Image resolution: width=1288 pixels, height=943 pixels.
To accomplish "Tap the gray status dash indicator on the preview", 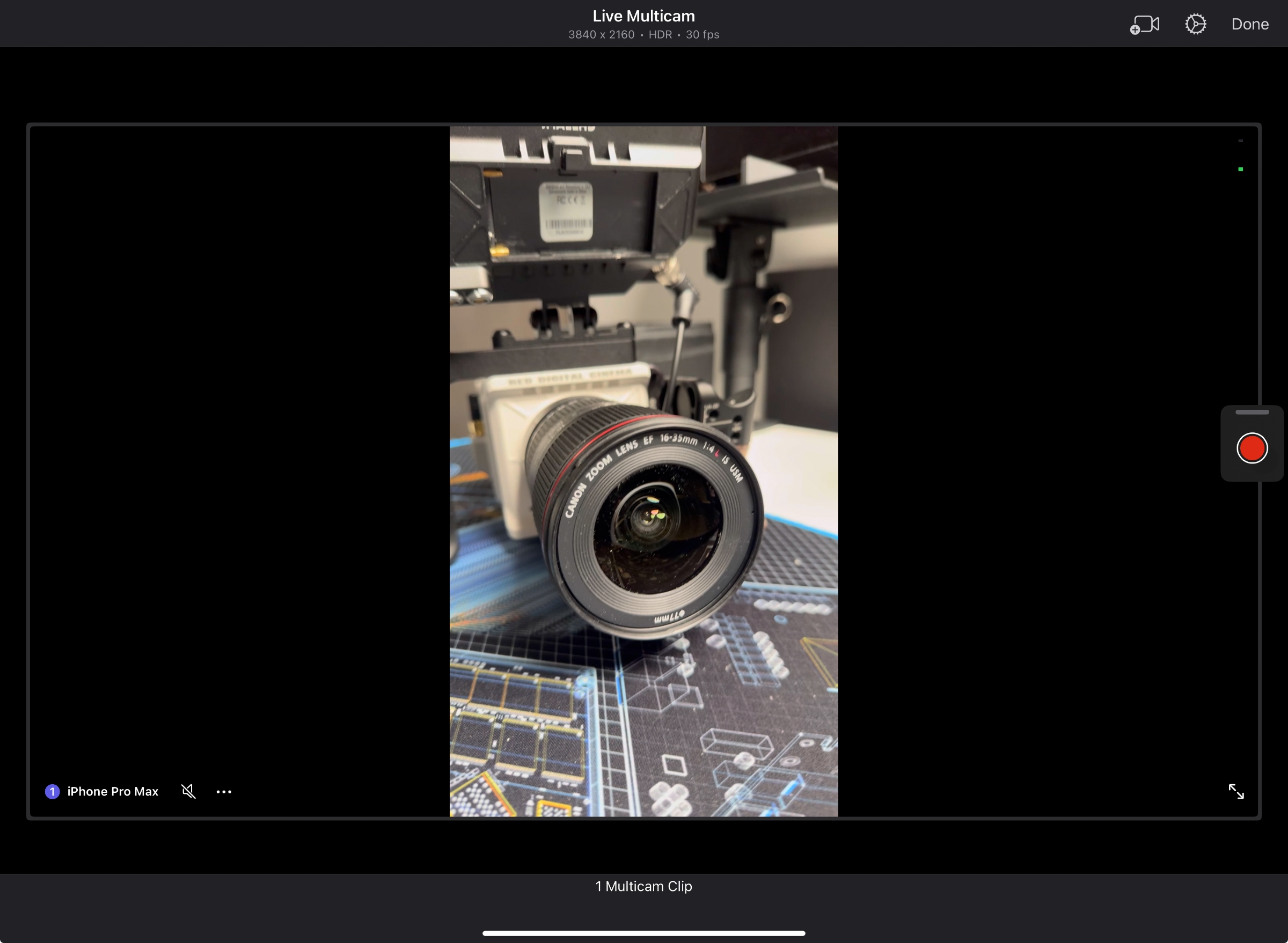I will tap(1240, 141).
